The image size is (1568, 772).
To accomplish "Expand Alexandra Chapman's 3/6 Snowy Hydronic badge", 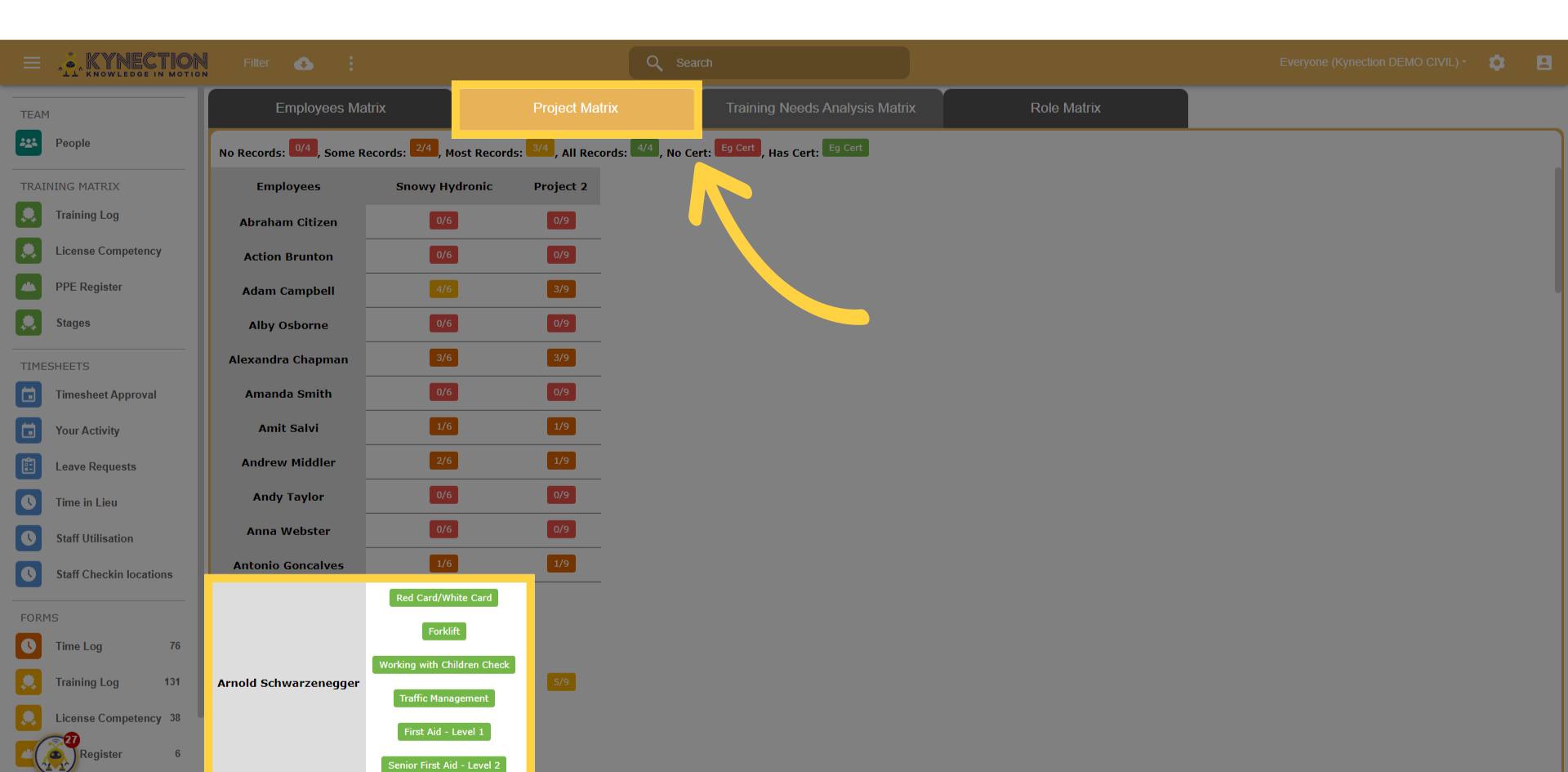I will tap(444, 358).
